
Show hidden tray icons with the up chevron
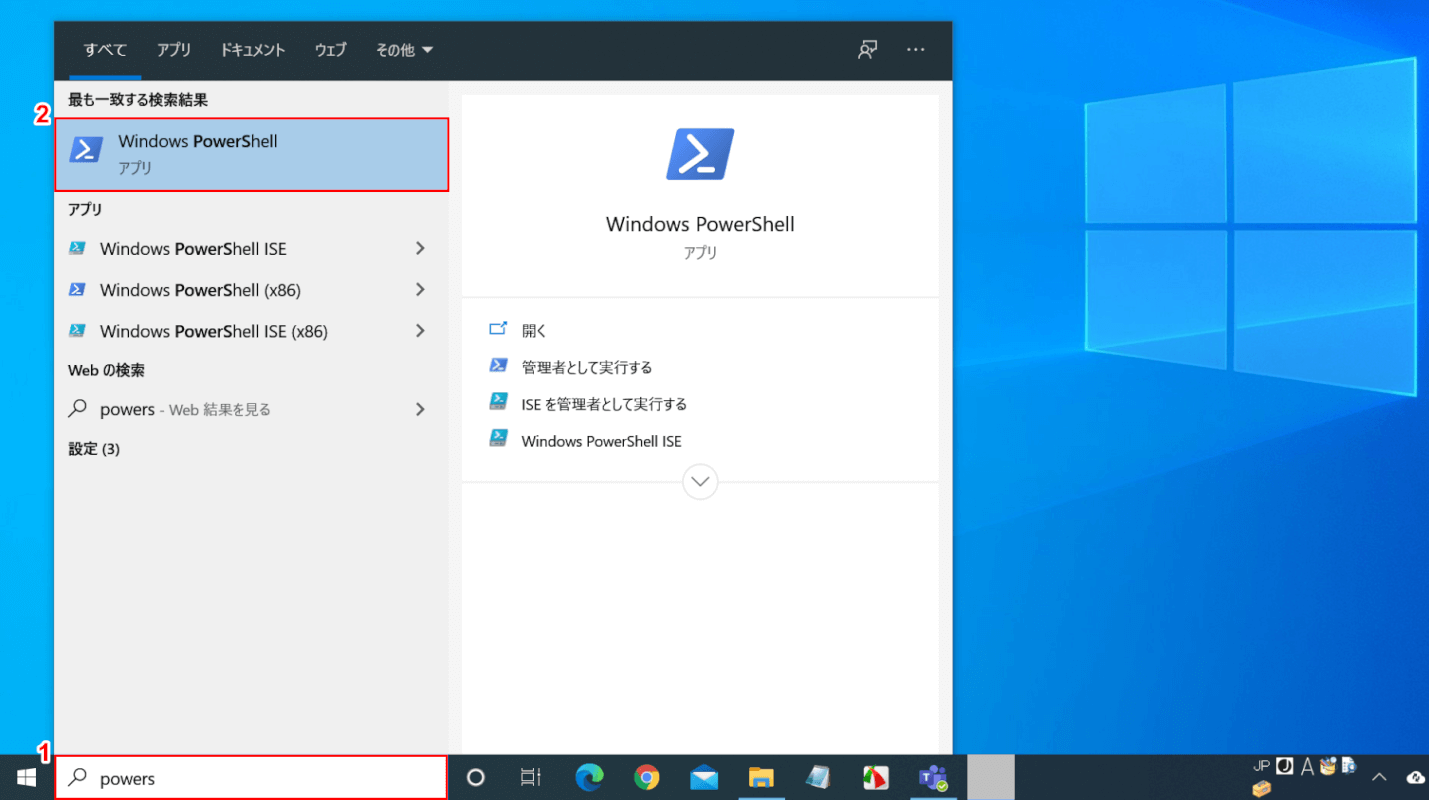[1379, 777]
